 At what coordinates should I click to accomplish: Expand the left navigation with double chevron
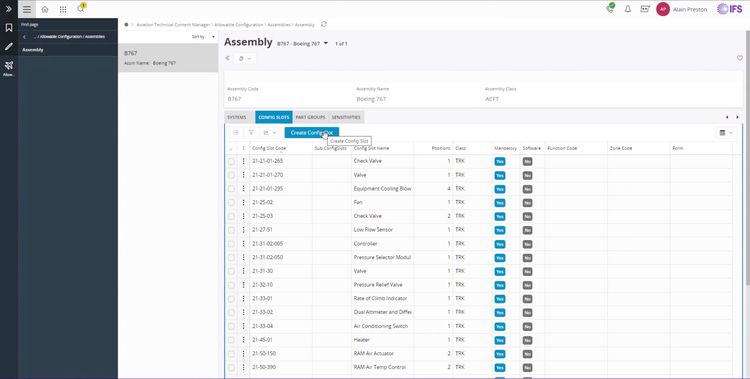pos(9,9)
